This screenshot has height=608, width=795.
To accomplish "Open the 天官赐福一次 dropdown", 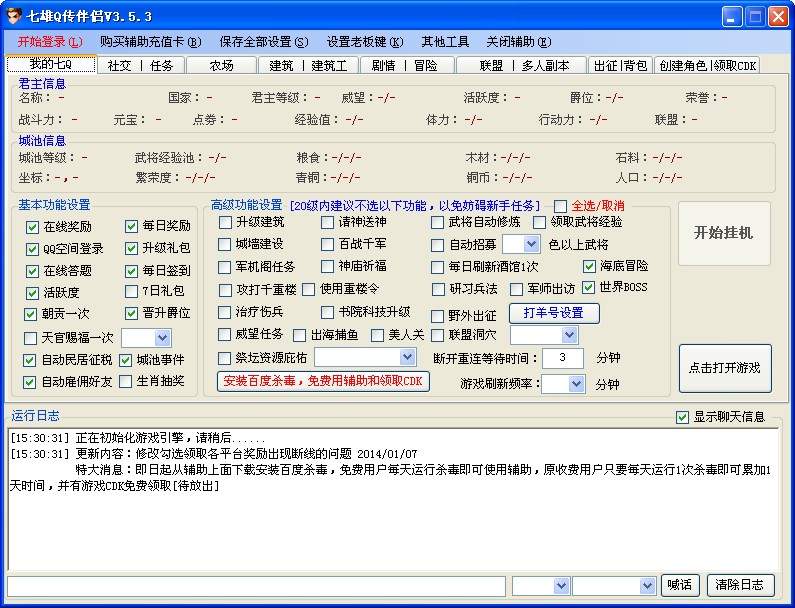I will point(162,338).
